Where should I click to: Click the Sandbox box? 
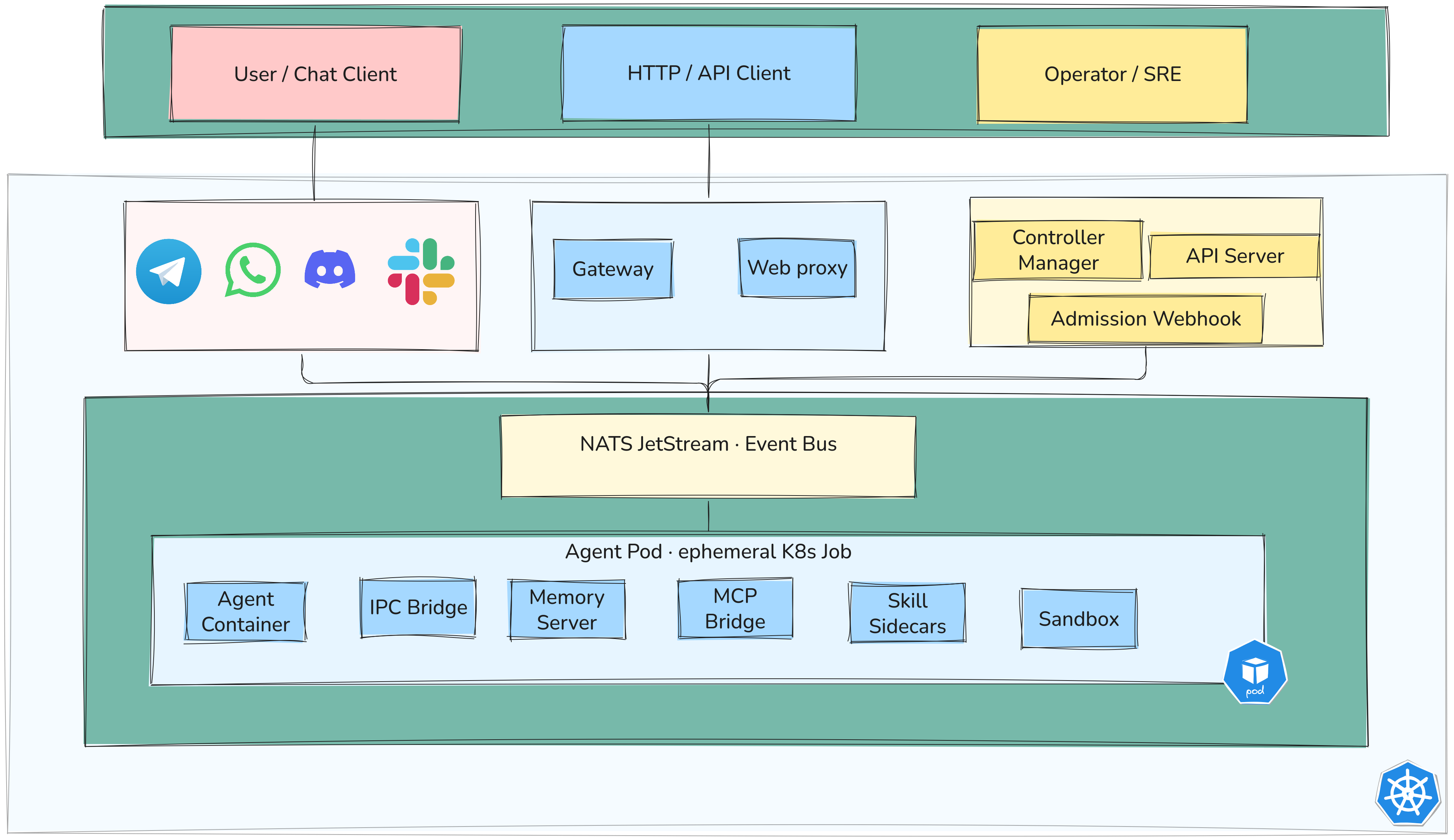coord(1078,619)
